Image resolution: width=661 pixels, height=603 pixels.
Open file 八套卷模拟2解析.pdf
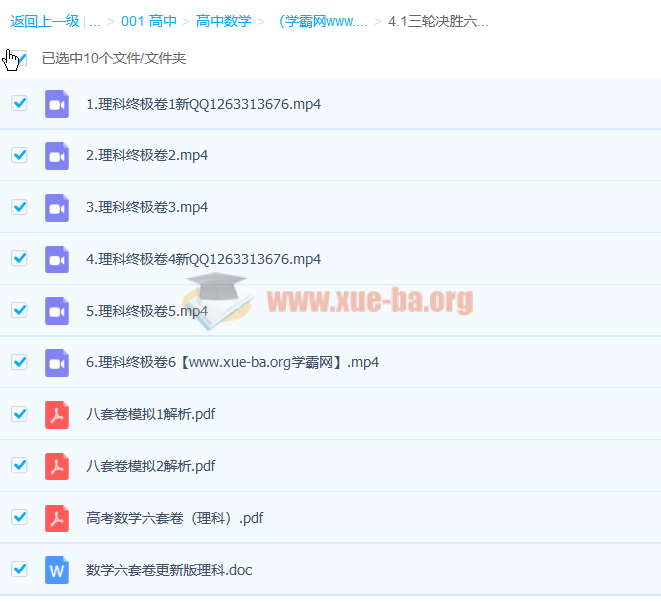tap(150, 466)
